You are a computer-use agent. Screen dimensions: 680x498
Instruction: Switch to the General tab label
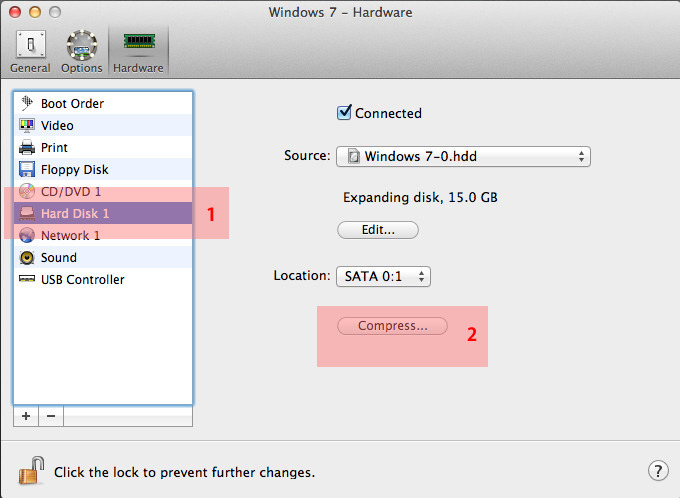(30, 68)
